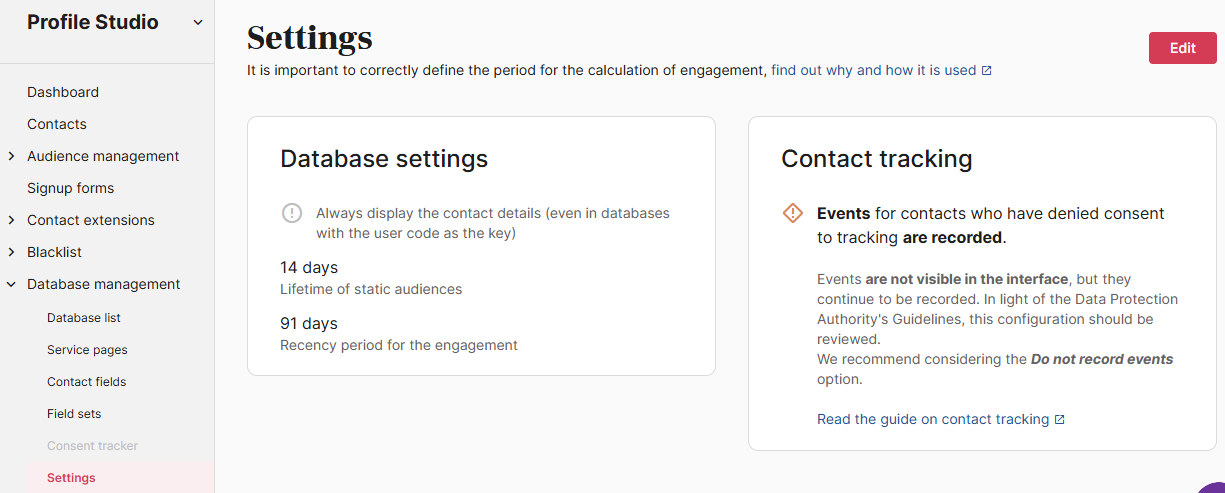Collapse the Database management chevron

pyautogui.click(x=11, y=284)
